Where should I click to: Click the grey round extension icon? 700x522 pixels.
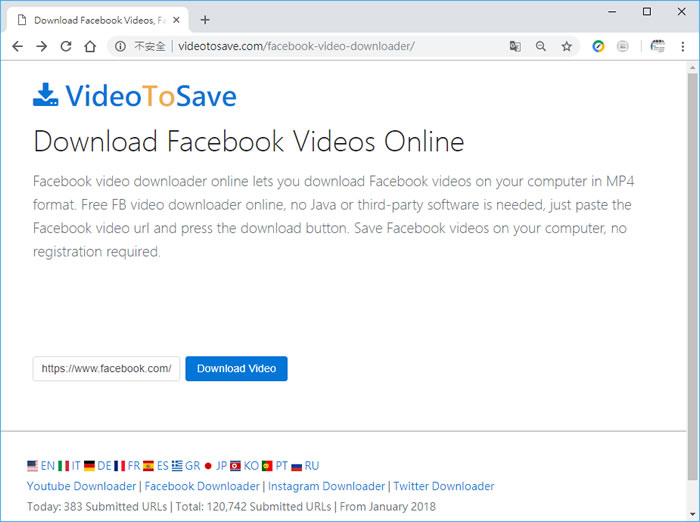(622, 46)
